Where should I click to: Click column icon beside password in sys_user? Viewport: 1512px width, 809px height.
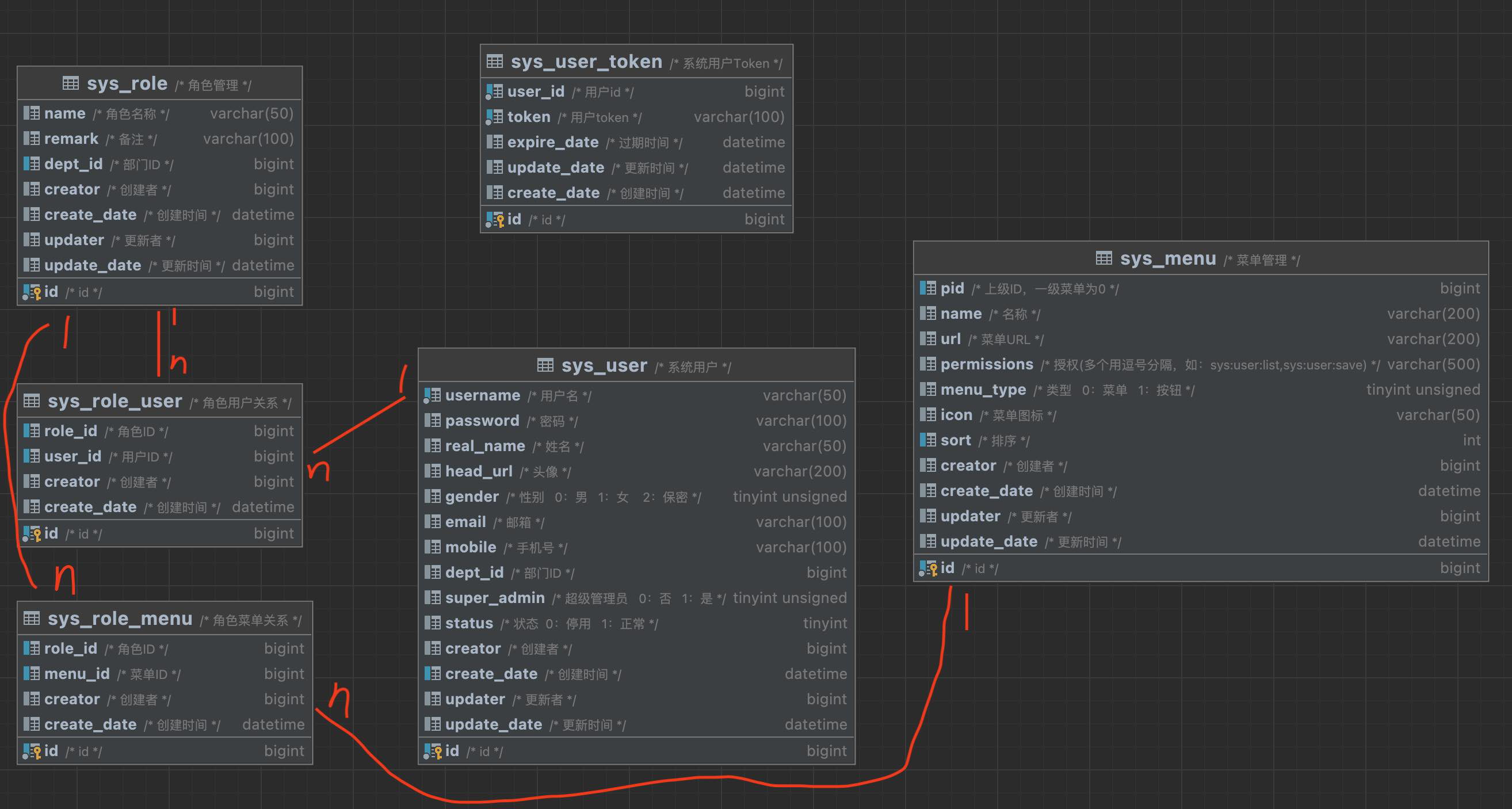point(432,421)
